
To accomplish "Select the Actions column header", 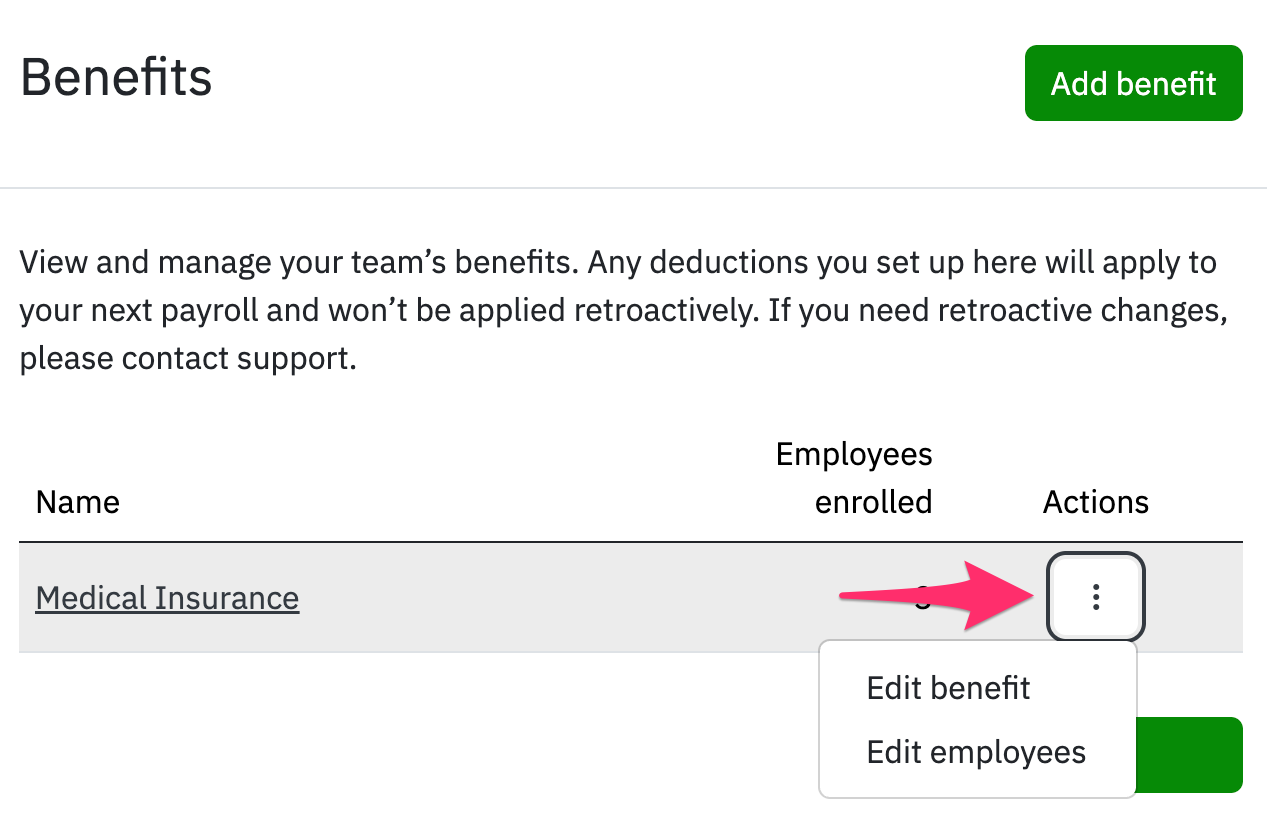I will click(1095, 502).
